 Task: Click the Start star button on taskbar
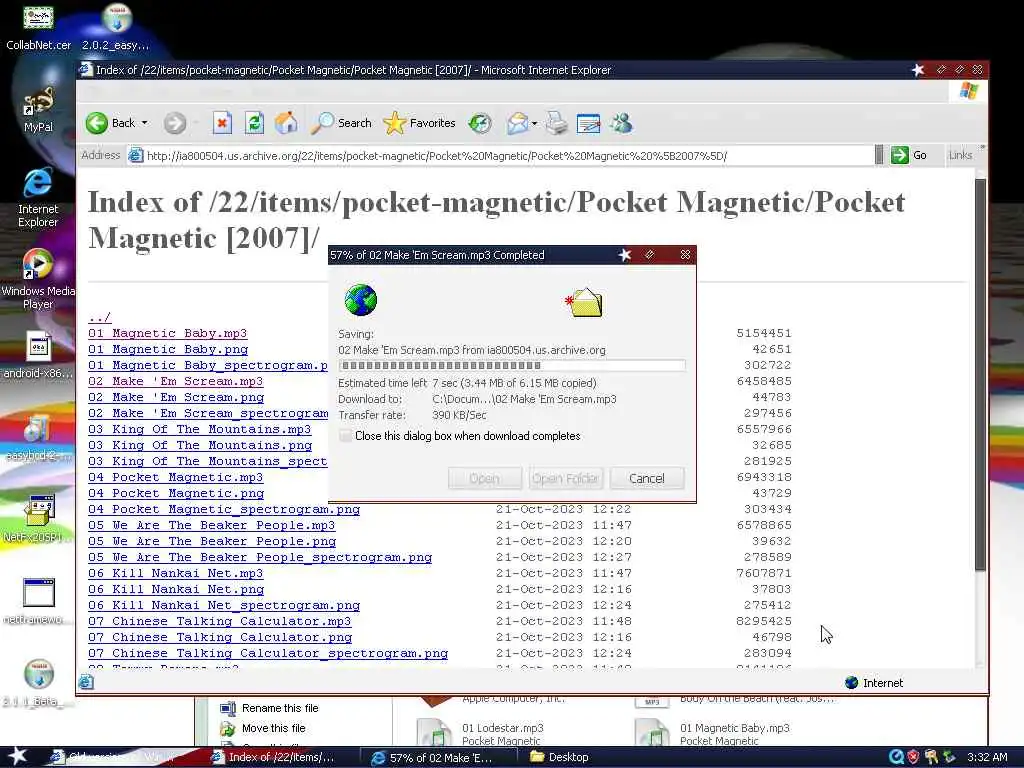(x=16, y=757)
